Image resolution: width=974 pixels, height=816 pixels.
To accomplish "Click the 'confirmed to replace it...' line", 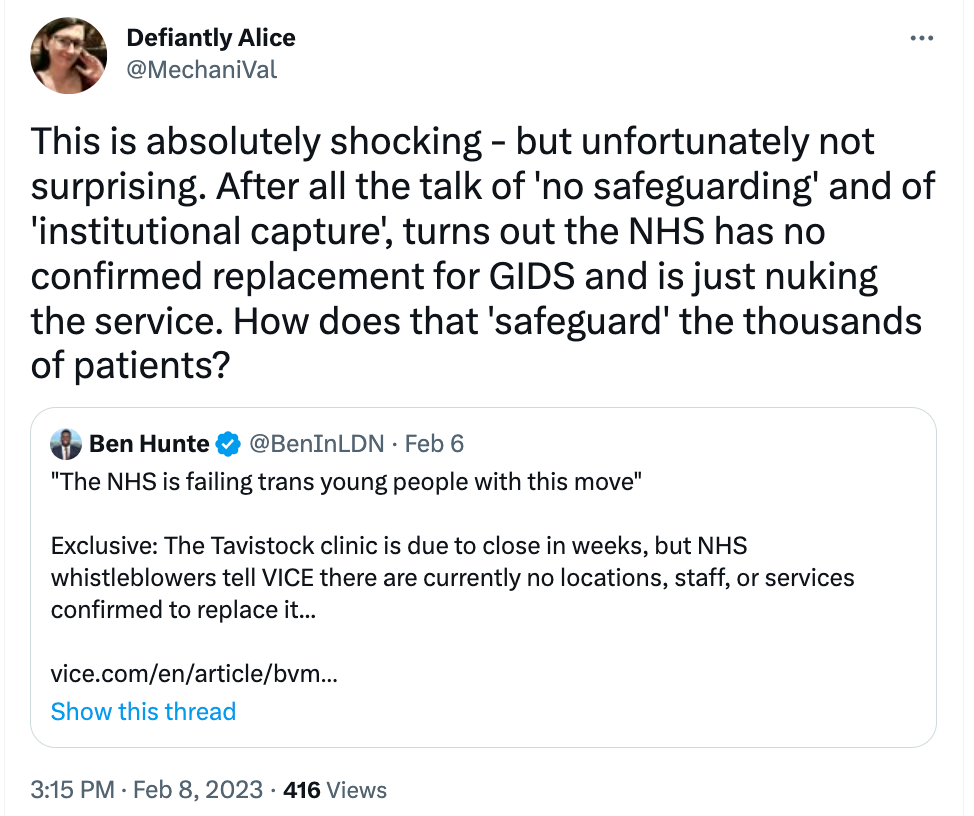I will pos(183,609).
